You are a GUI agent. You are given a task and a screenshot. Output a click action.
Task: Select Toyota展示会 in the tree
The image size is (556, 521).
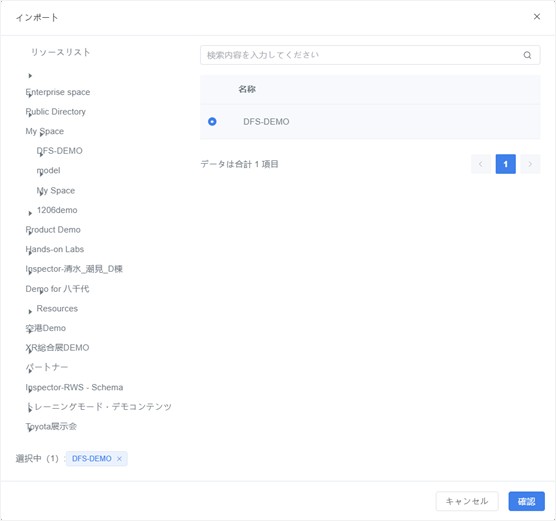[51, 426]
